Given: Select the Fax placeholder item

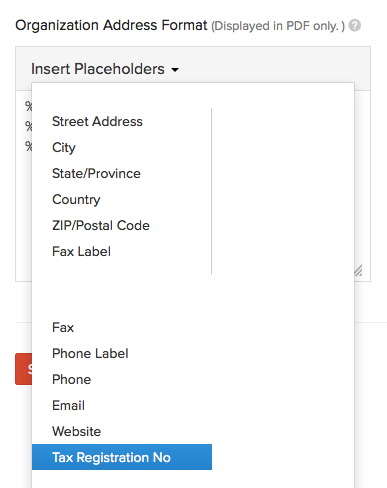Looking at the screenshot, I should pyautogui.click(x=122, y=327).
